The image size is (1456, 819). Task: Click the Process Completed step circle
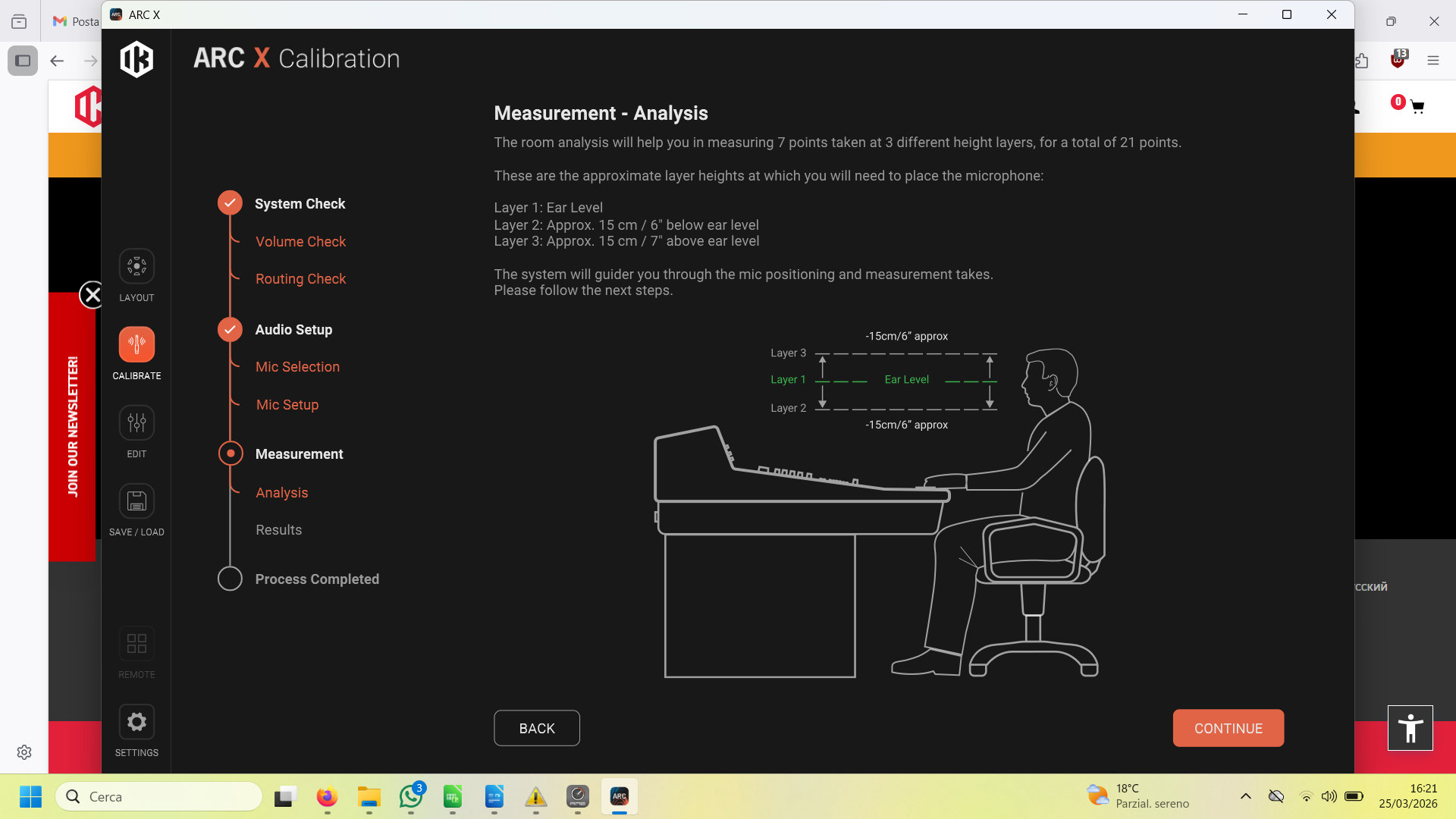pyautogui.click(x=230, y=579)
